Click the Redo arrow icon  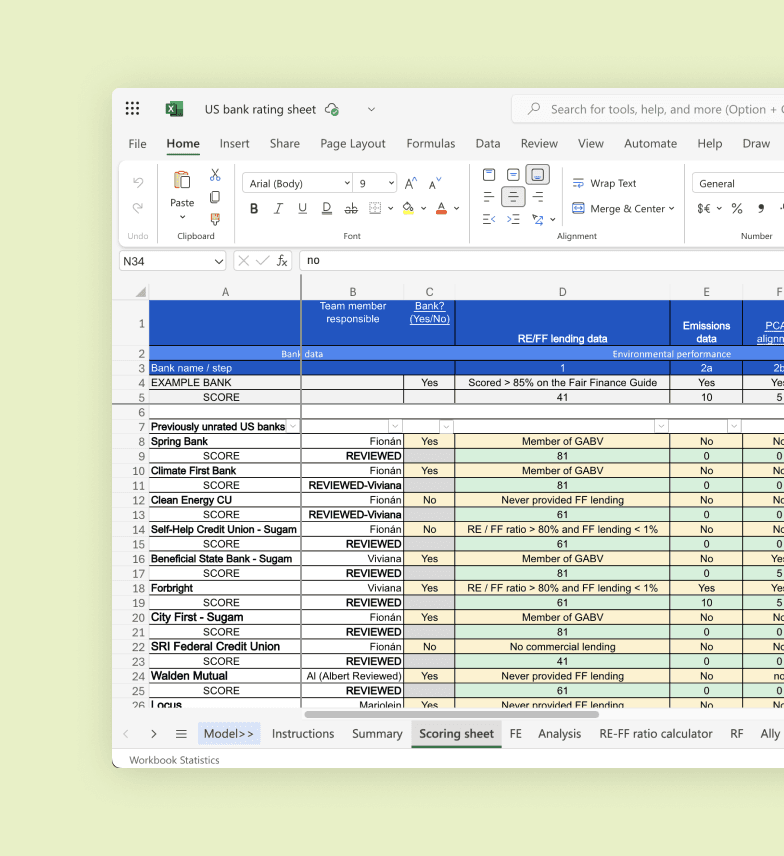click(x=138, y=207)
